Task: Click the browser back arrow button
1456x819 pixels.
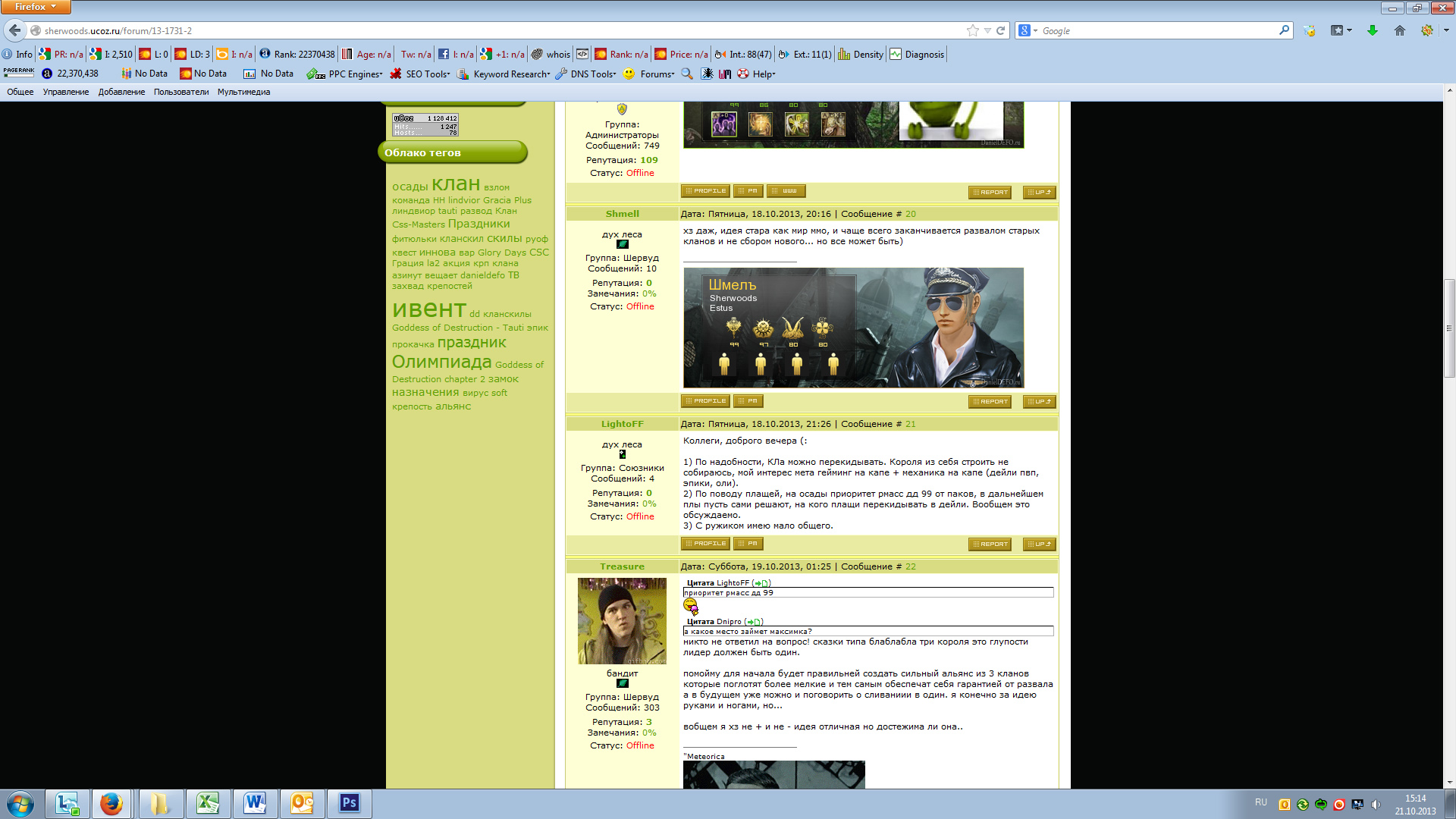Action: (15, 30)
